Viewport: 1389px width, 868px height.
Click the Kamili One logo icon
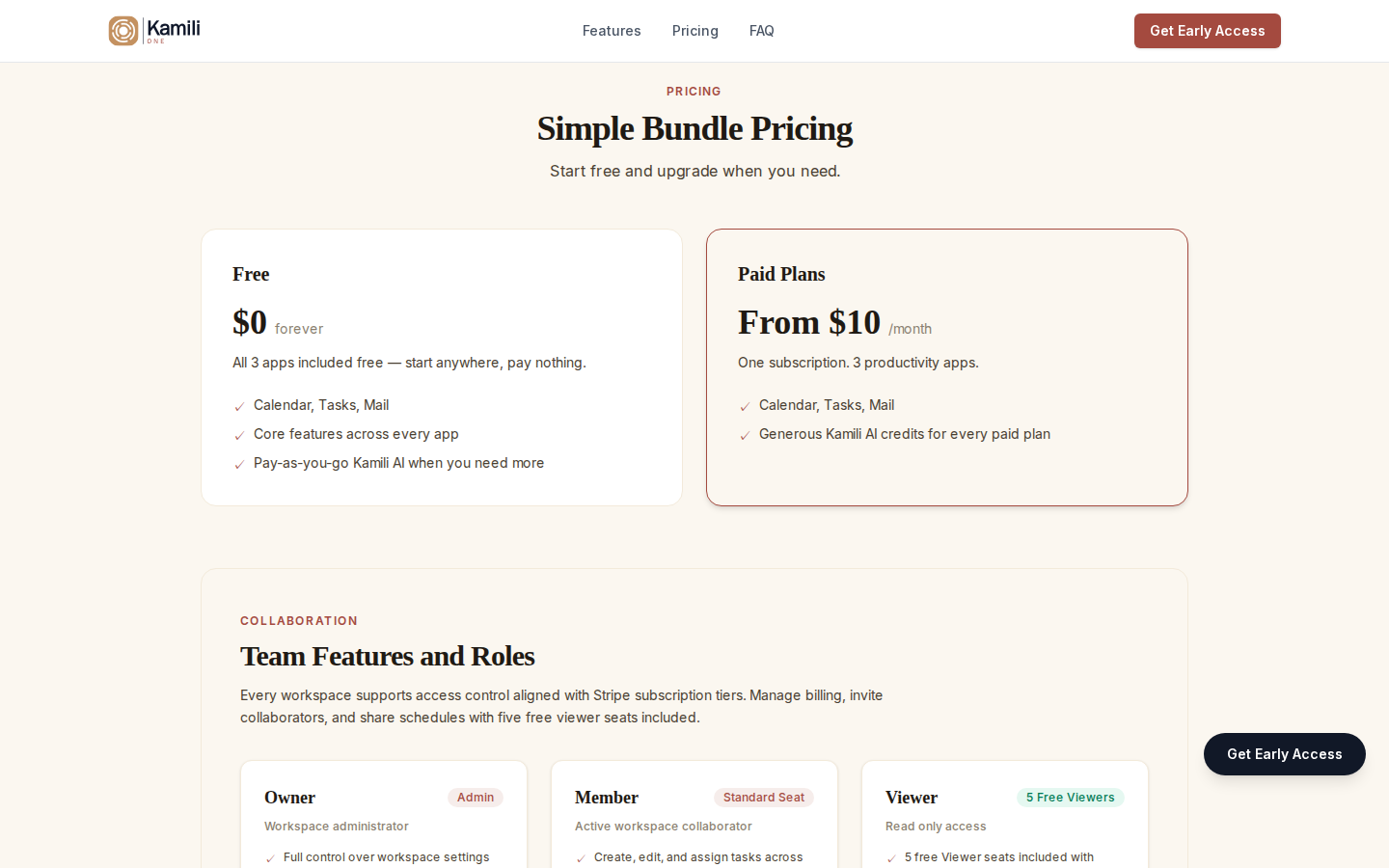(x=123, y=31)
